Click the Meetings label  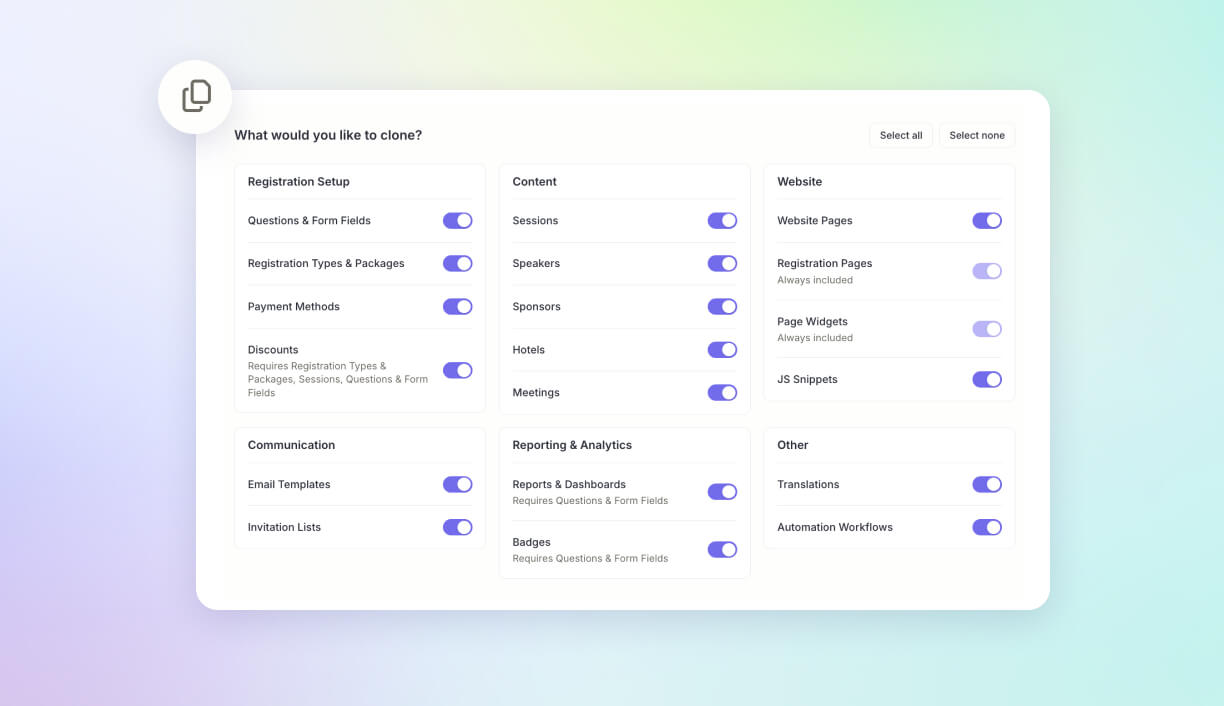(x=536, y=393)
